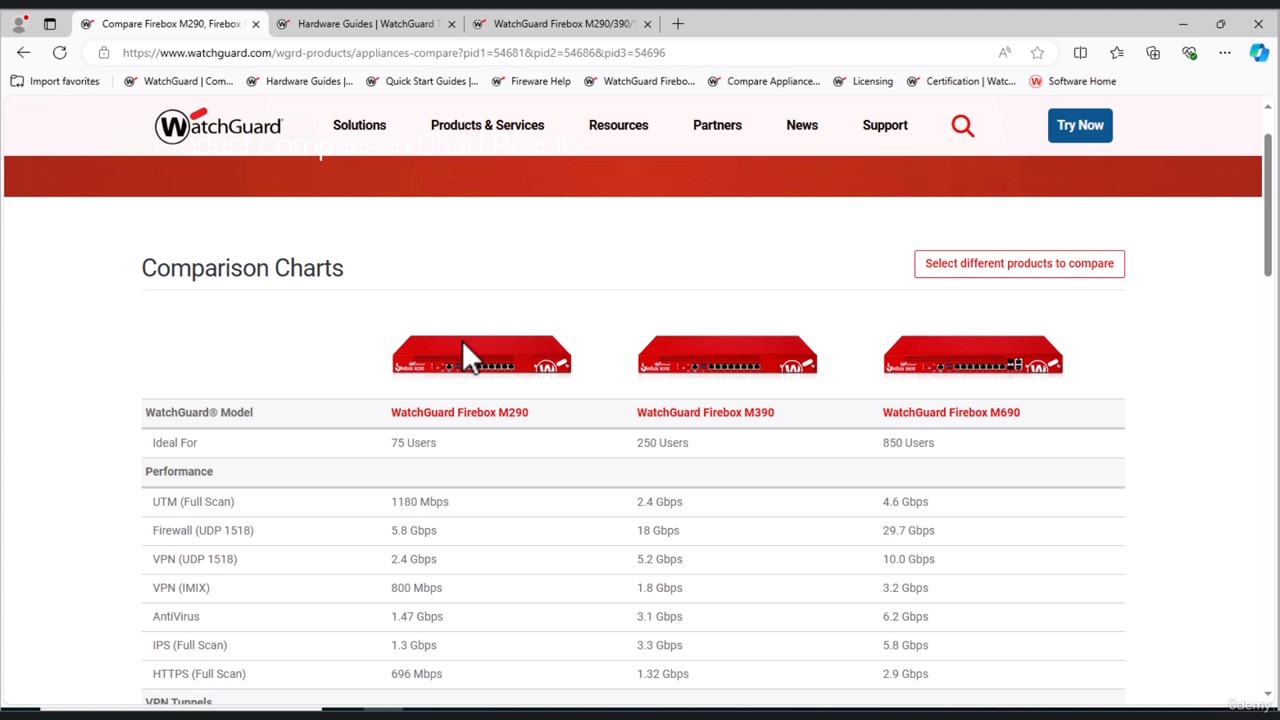Viewport: 1280px width, 720px height.
Task: Switch to WatchGuard Firebox M290/390 tab
Action: coord(563,24)
